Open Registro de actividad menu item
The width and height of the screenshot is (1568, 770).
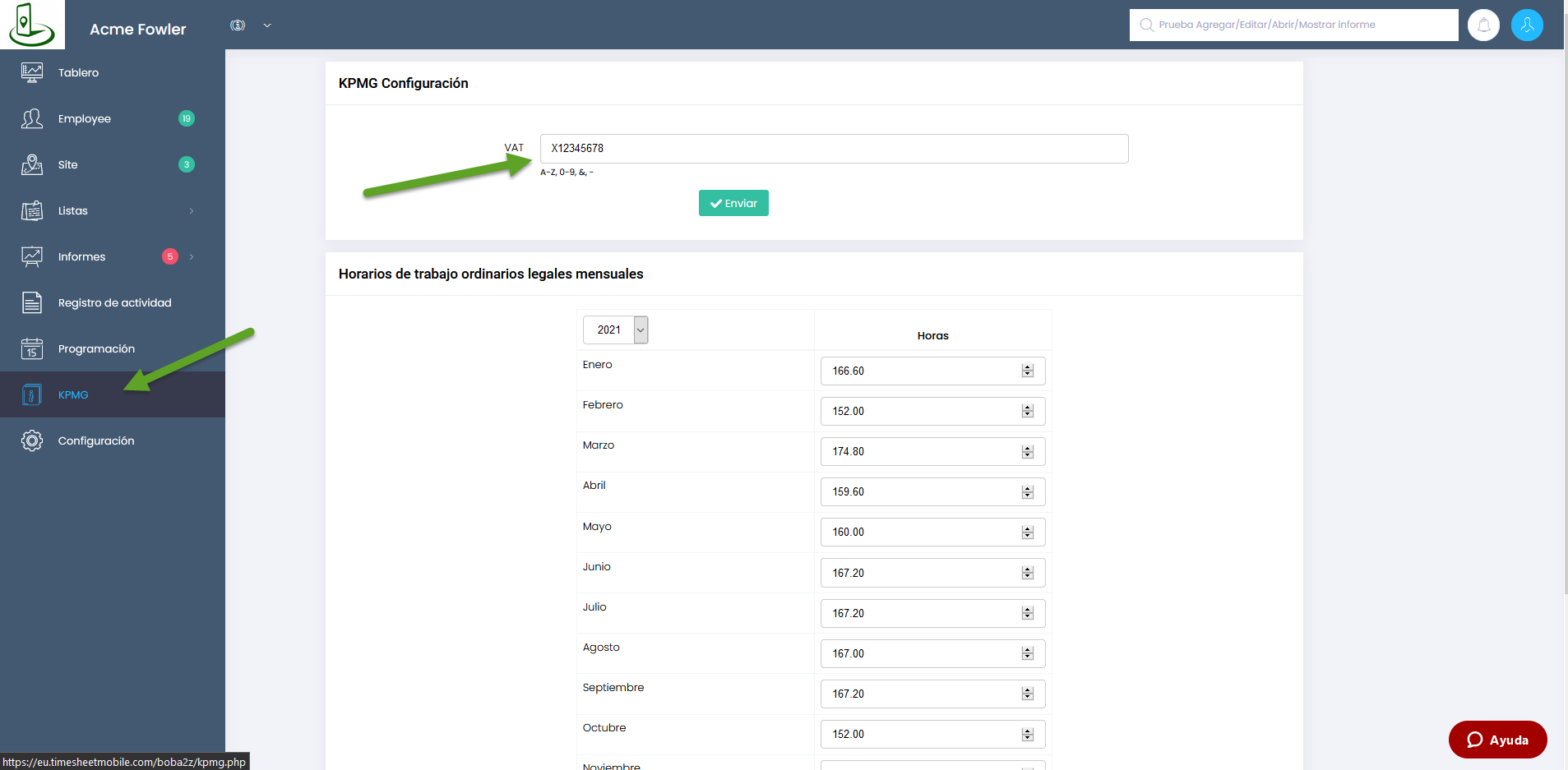[x=113, y=302]
